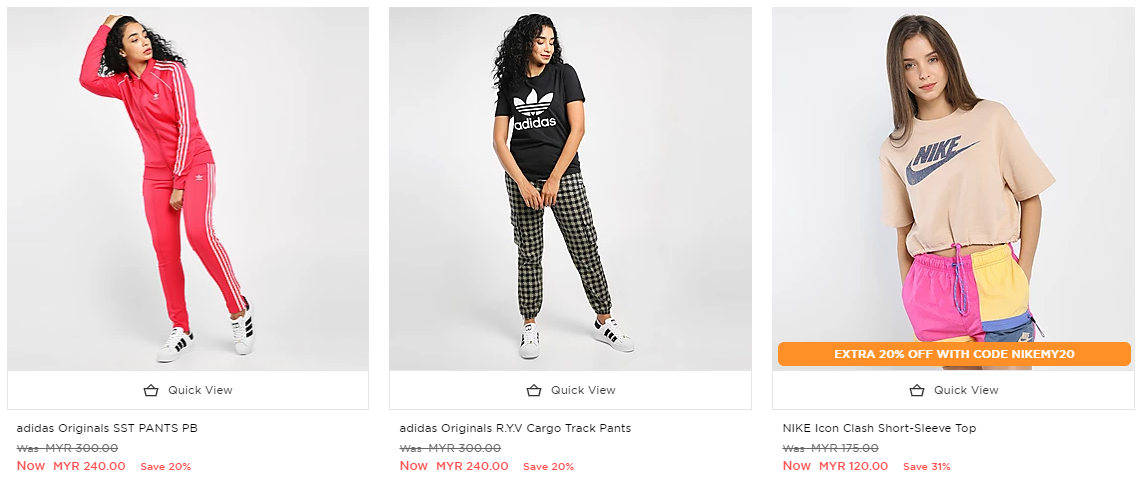Click the orange NIKEMY20 extra 20% off banner

(953, 354)
